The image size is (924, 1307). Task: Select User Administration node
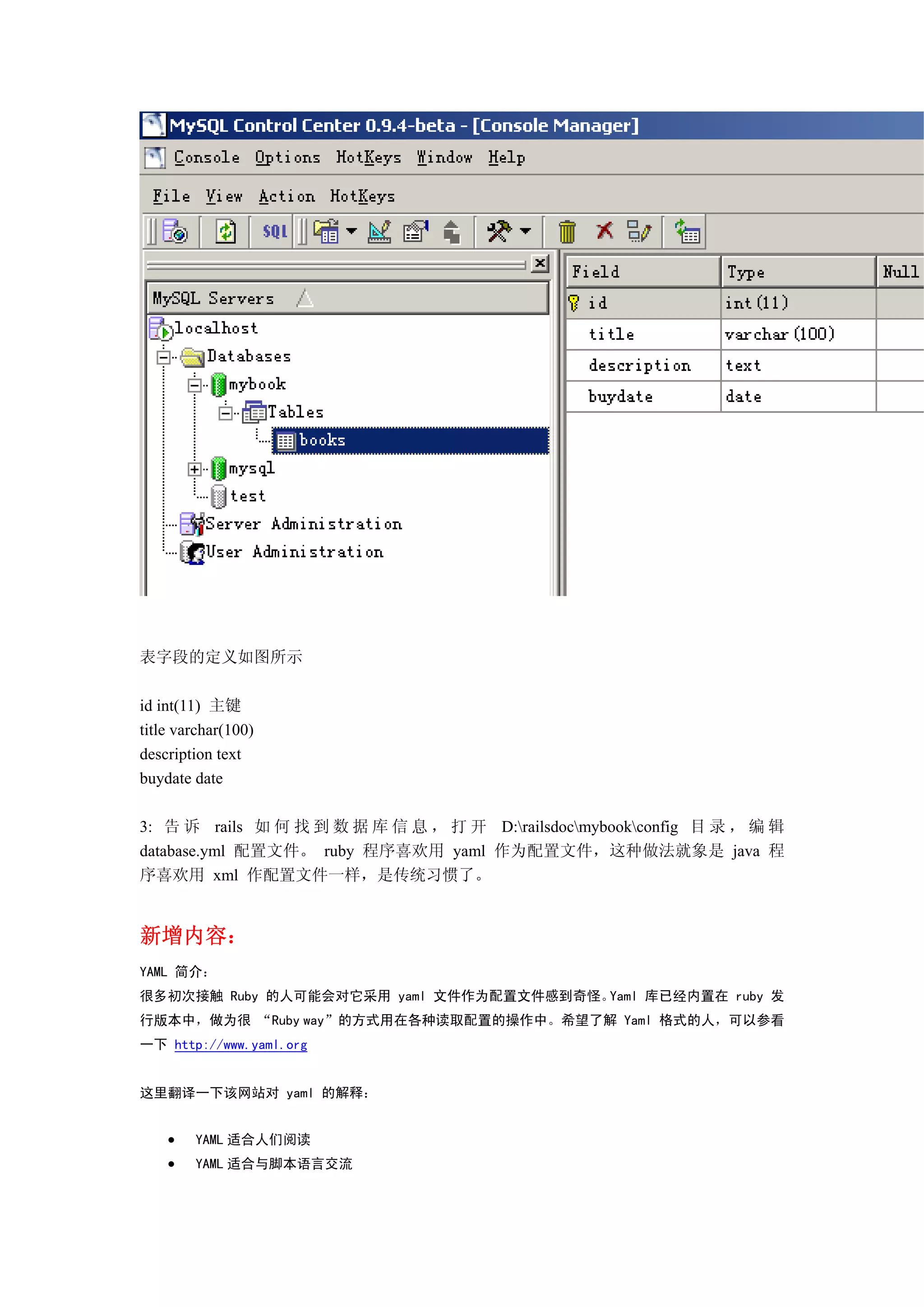(294, 552)
